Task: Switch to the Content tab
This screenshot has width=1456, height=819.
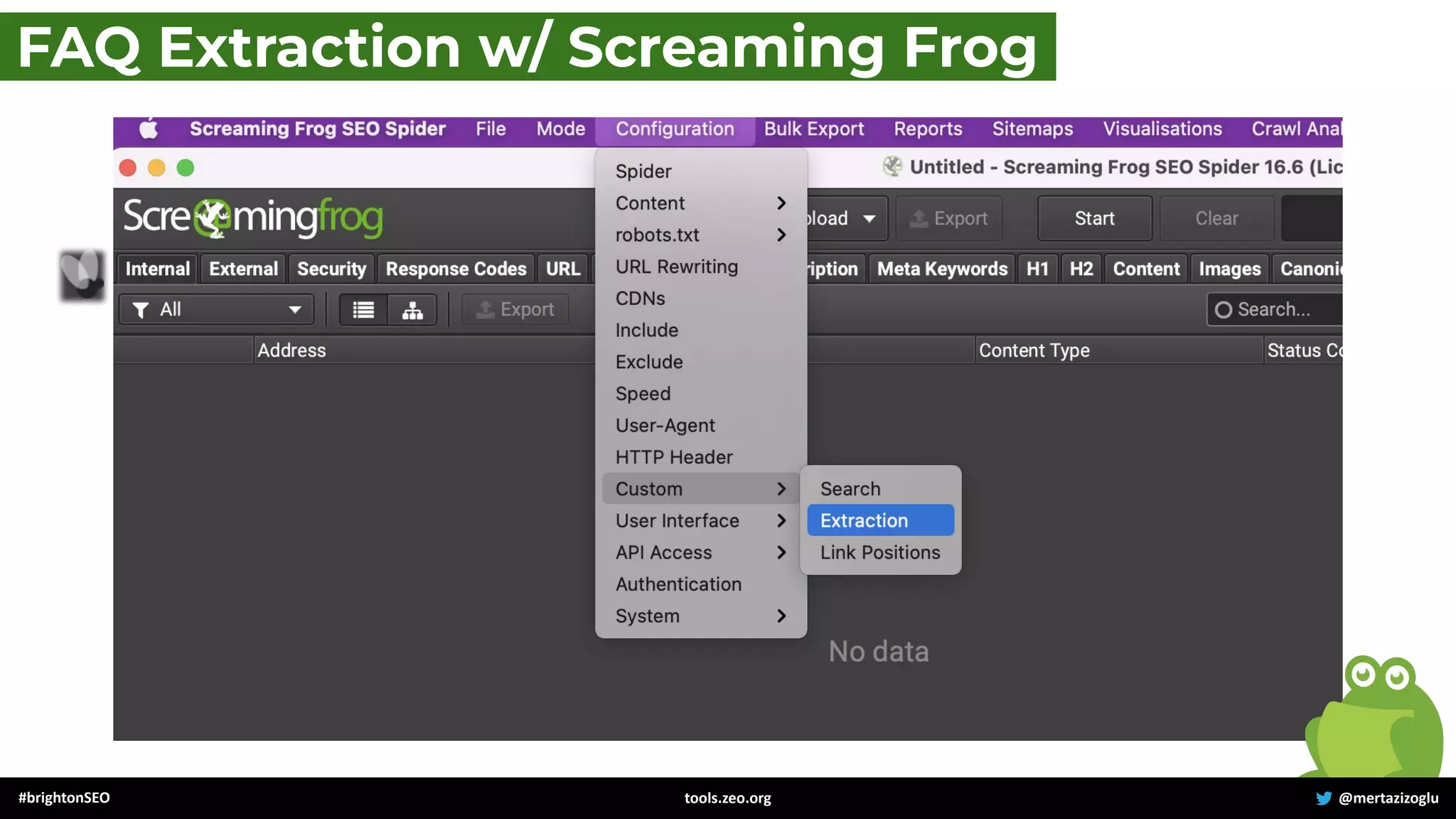Action: 1146,269
